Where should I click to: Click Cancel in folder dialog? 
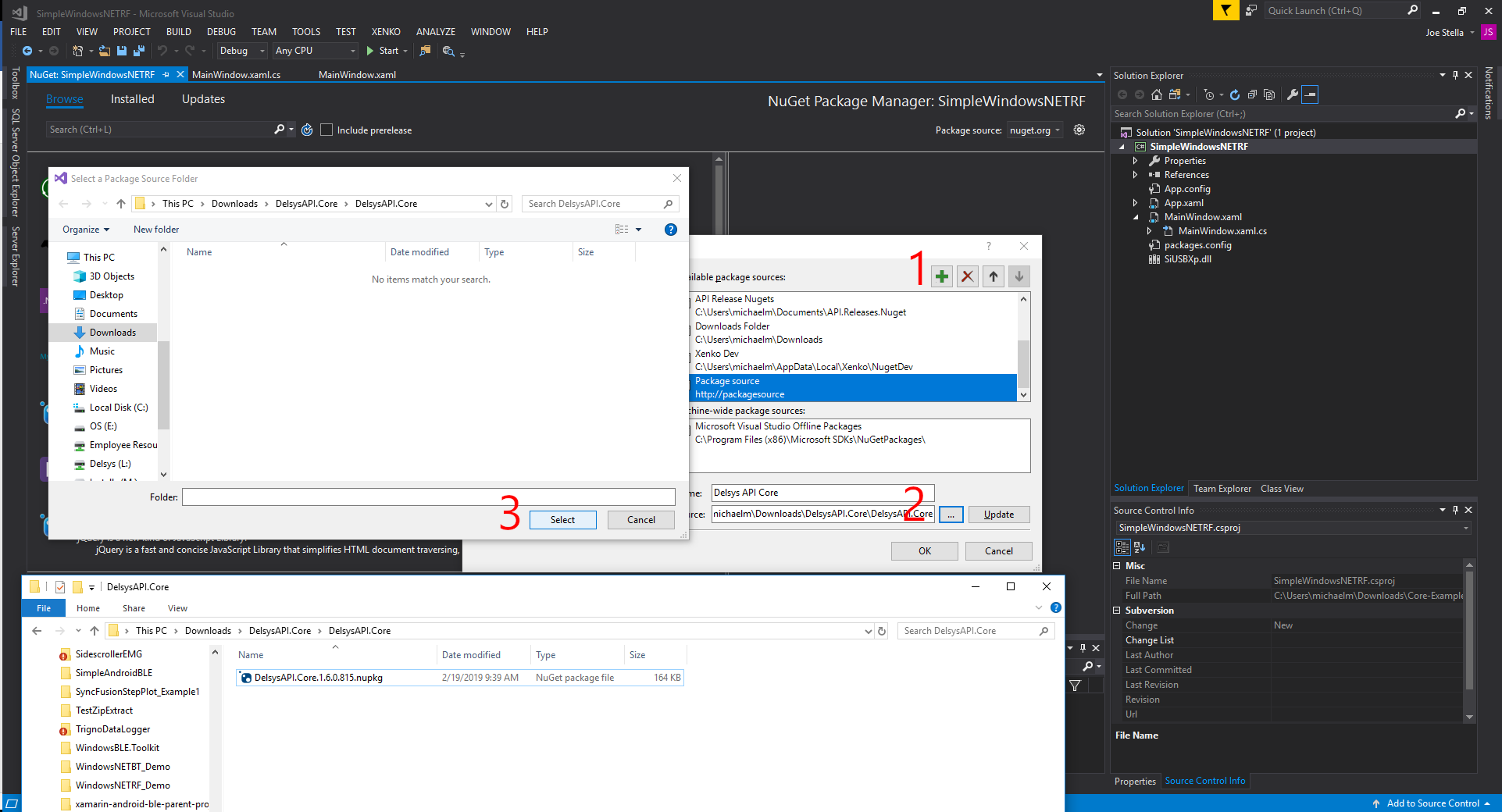641,520
